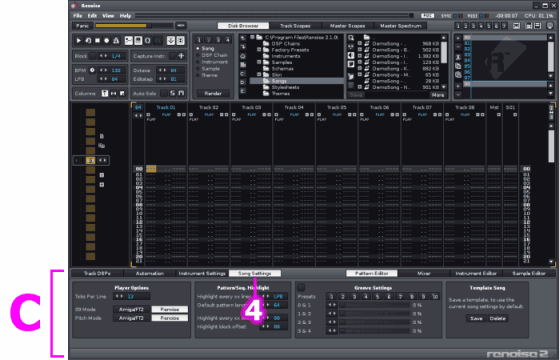Adjust the Octave stepper arrows
Screen dimensions: 560x360
tap(162, 70)
